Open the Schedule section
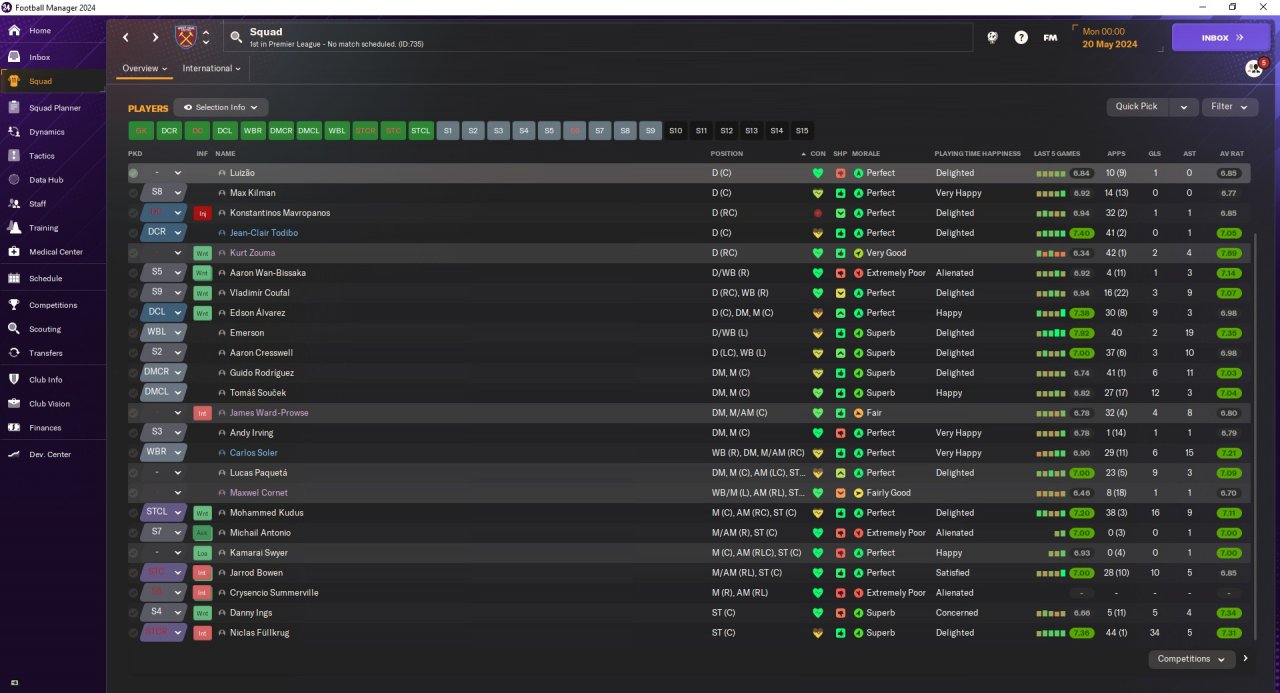Image resolution: width=1280 pixels, height=693 pixels. click(x=45, y=278)
